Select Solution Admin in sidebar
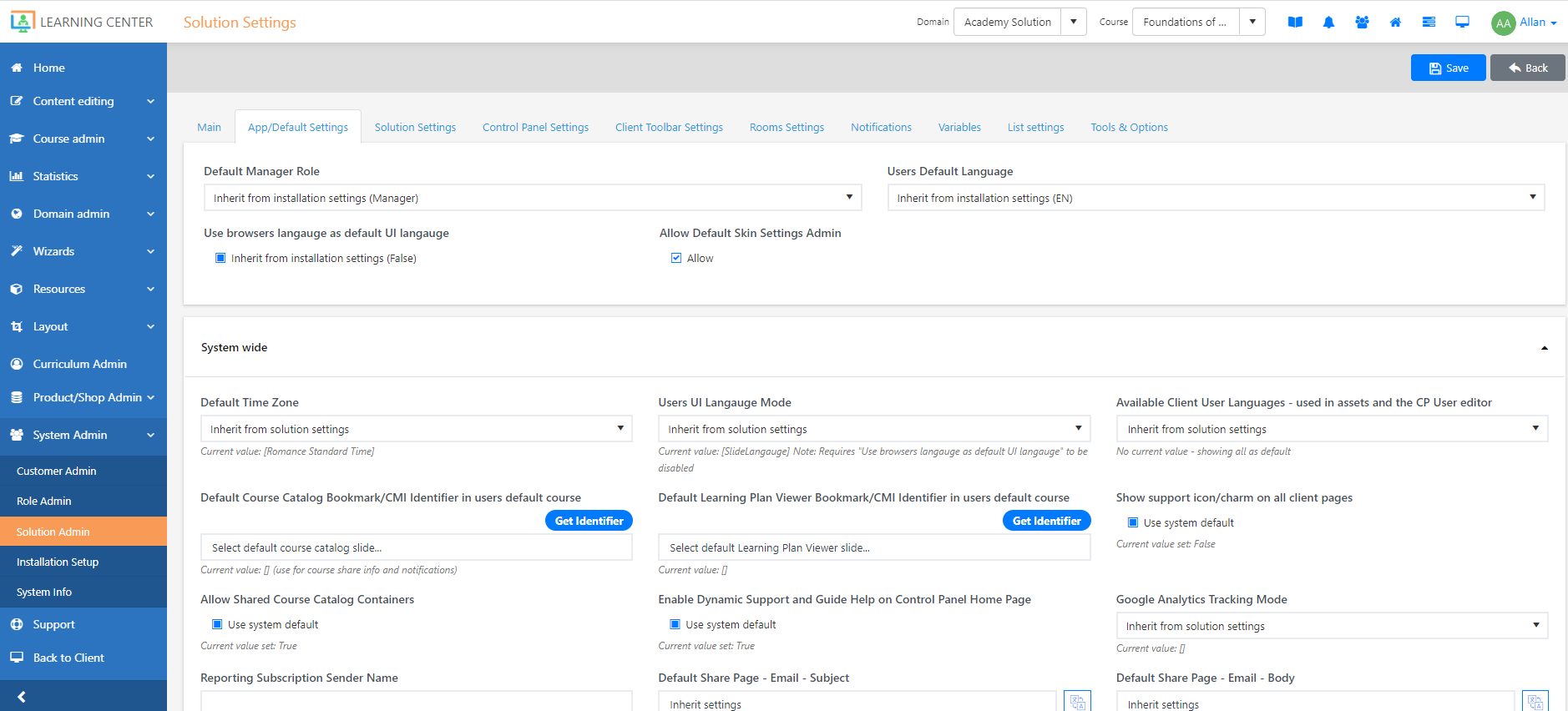Image resolution: width=1568 pixels, height=711 pixels. coord(83,532)
